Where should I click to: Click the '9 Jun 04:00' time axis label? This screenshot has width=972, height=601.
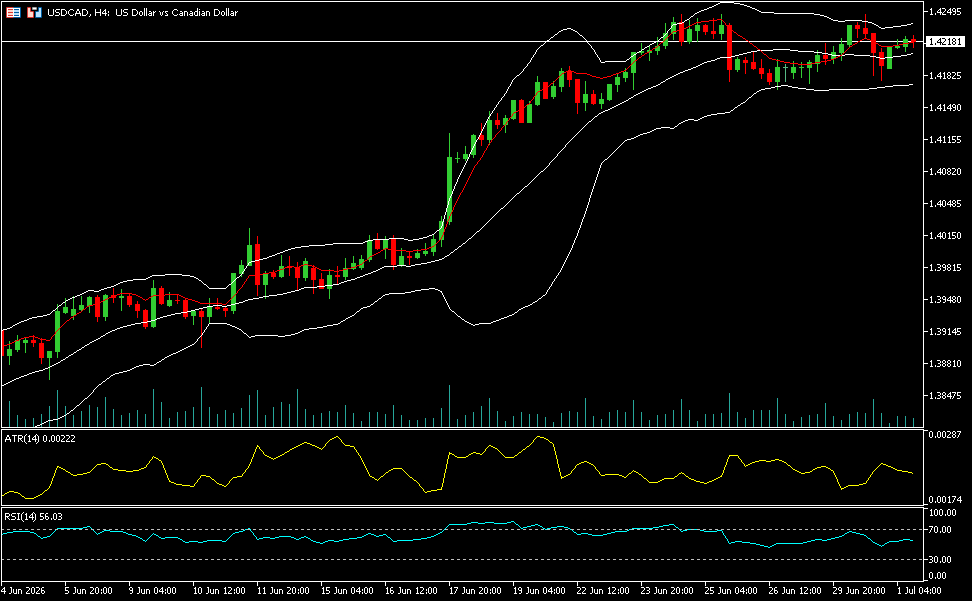point(152,590)
